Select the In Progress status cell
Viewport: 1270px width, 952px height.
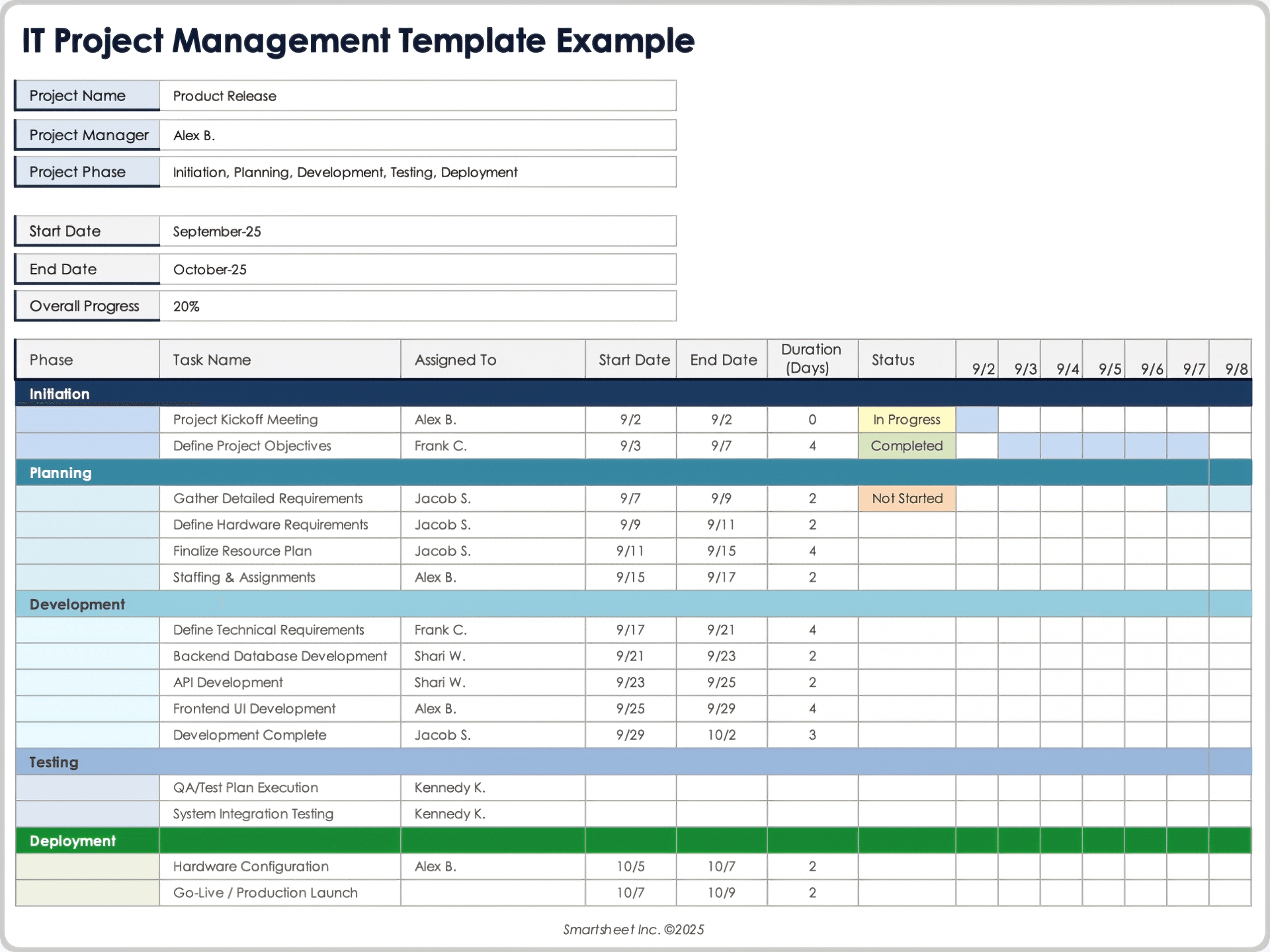click(x=906, y=420)
